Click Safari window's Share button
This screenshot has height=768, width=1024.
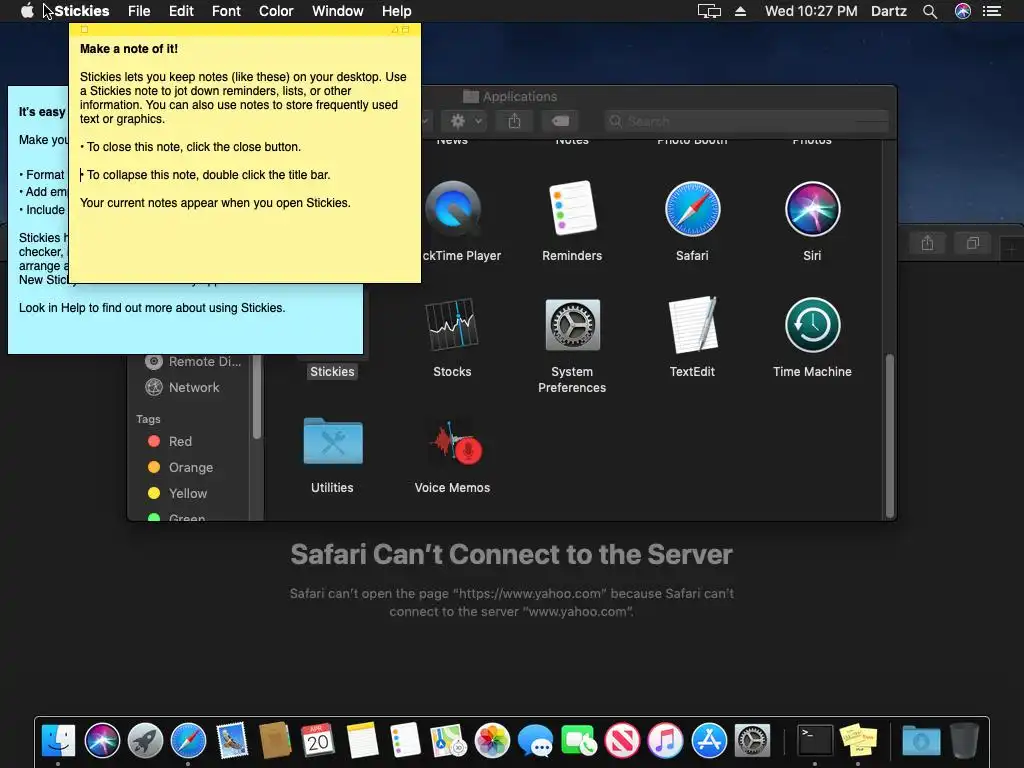point(927,244)
